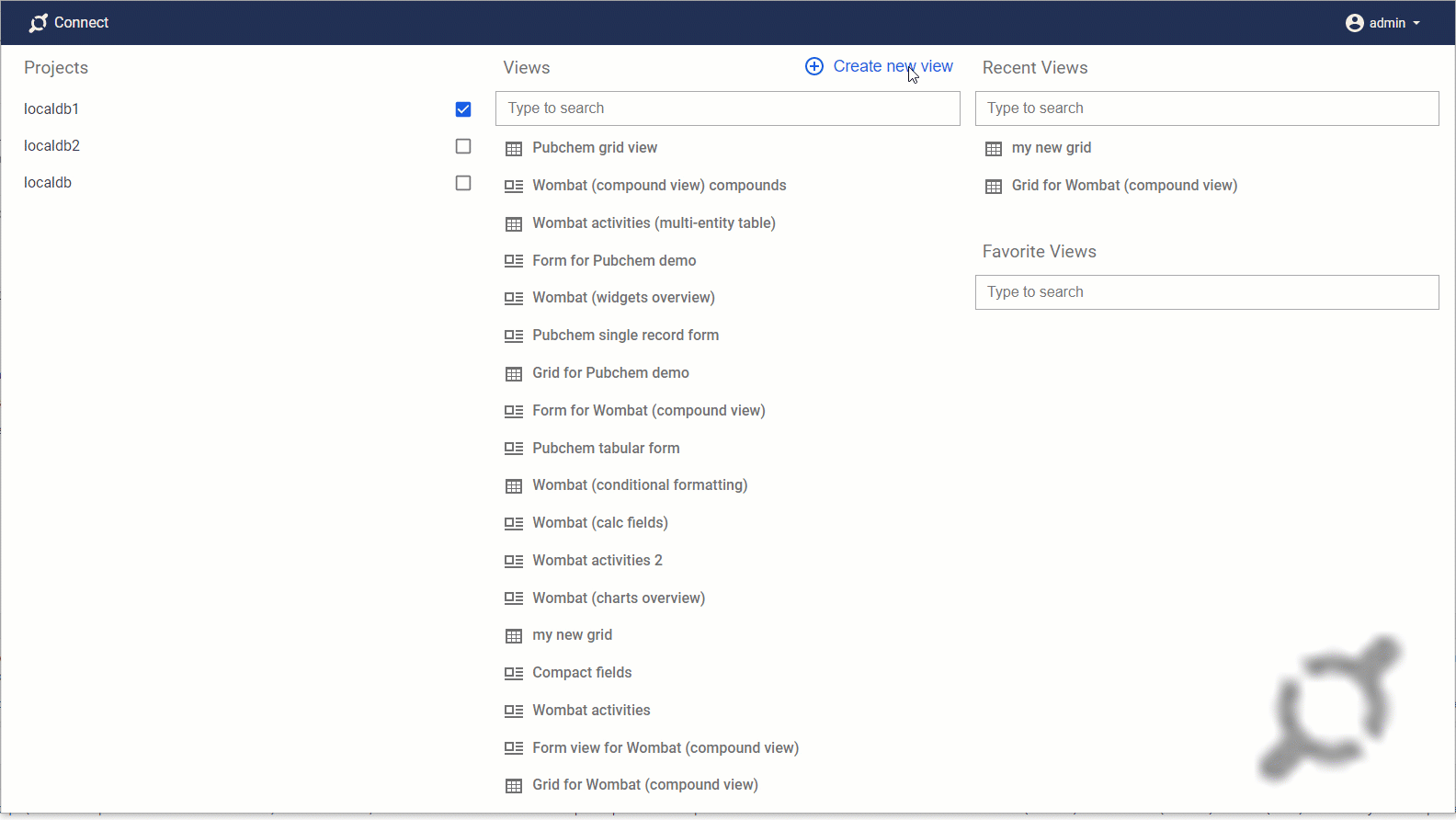
Task: Open the Wombat (charts overview) view
Action: tap(619, 598)
